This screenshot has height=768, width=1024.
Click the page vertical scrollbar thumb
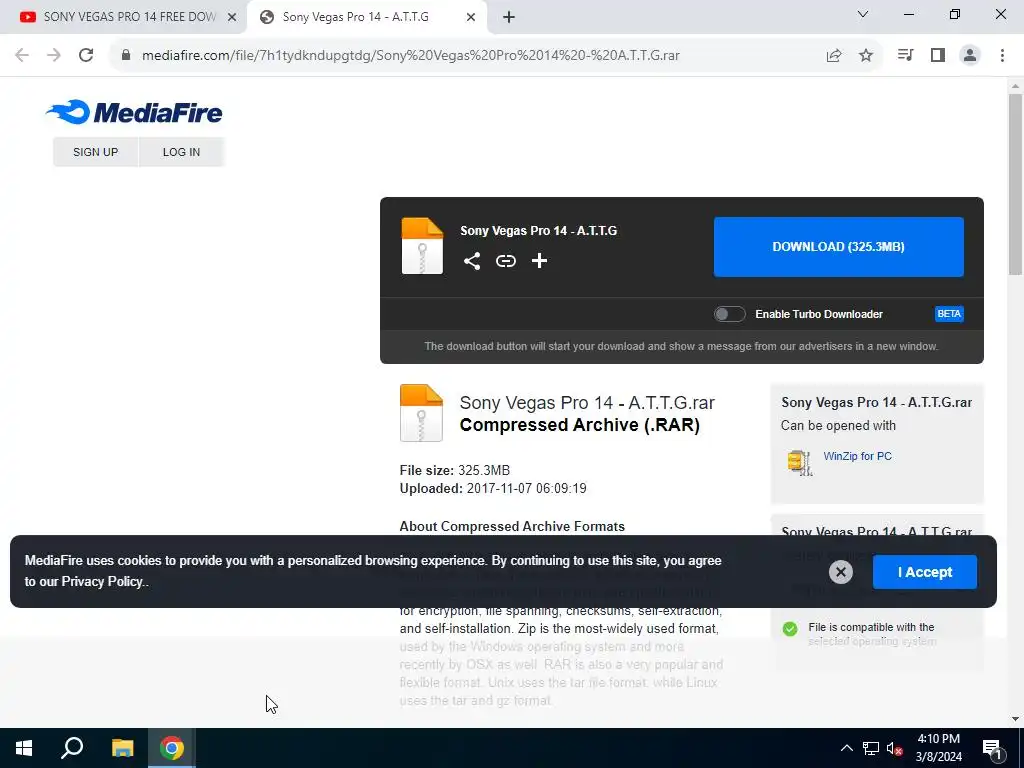click(x=1016, y=184)
